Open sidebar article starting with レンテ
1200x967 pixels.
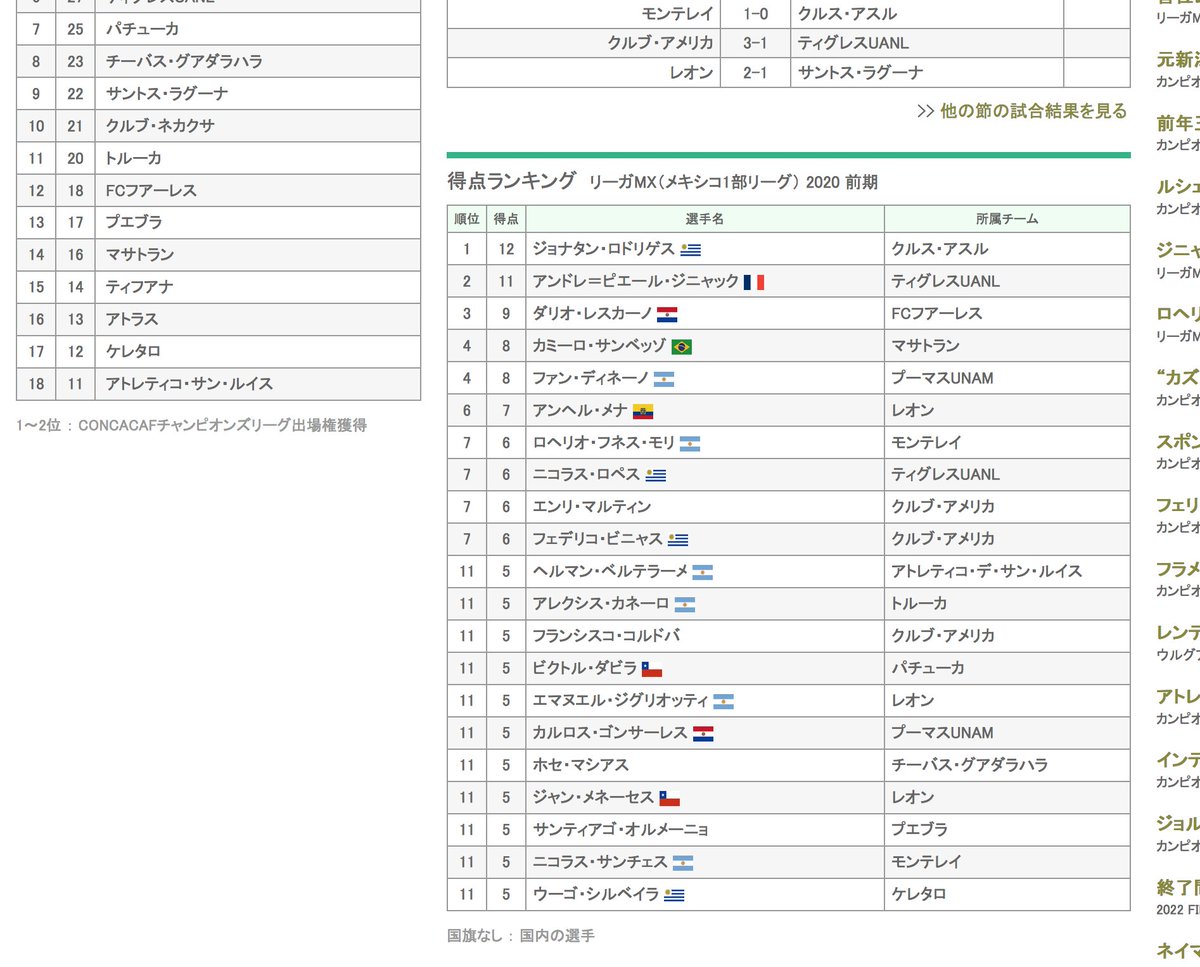[x=1178, y=632]
